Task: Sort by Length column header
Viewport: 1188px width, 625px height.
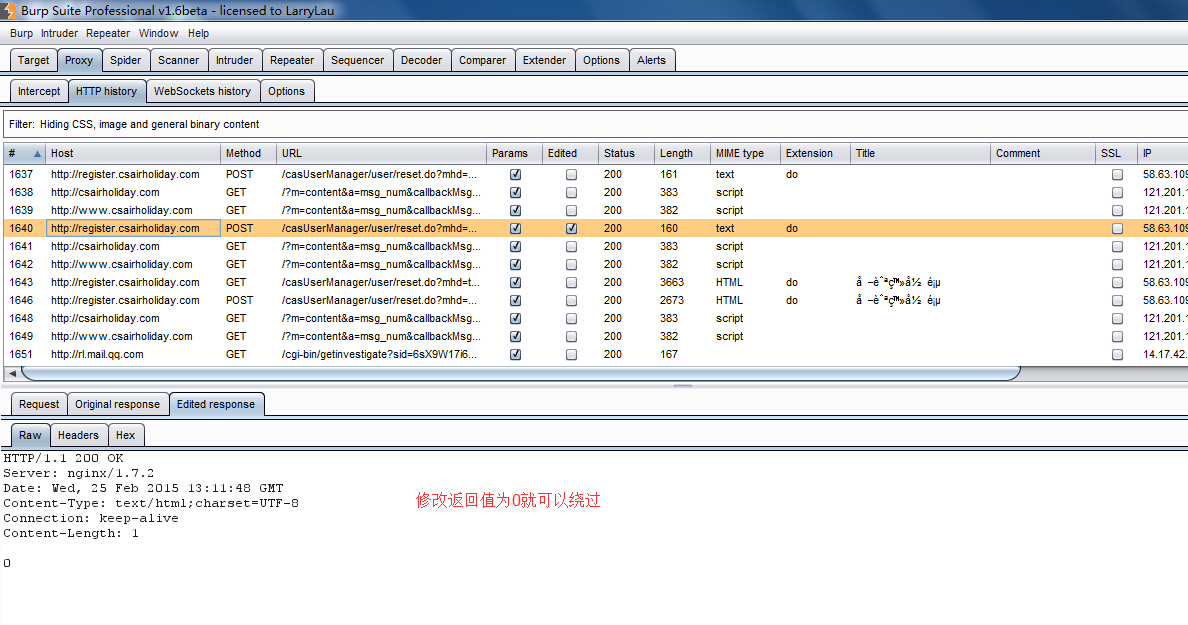Action: [x=682, y=153]
